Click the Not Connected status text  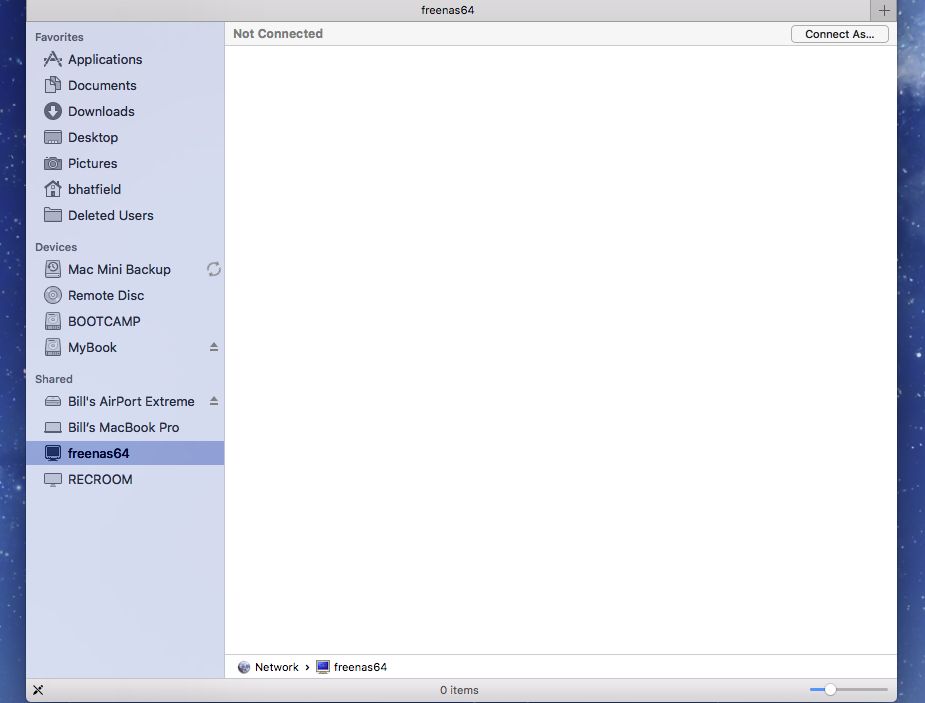click(278, 34)
